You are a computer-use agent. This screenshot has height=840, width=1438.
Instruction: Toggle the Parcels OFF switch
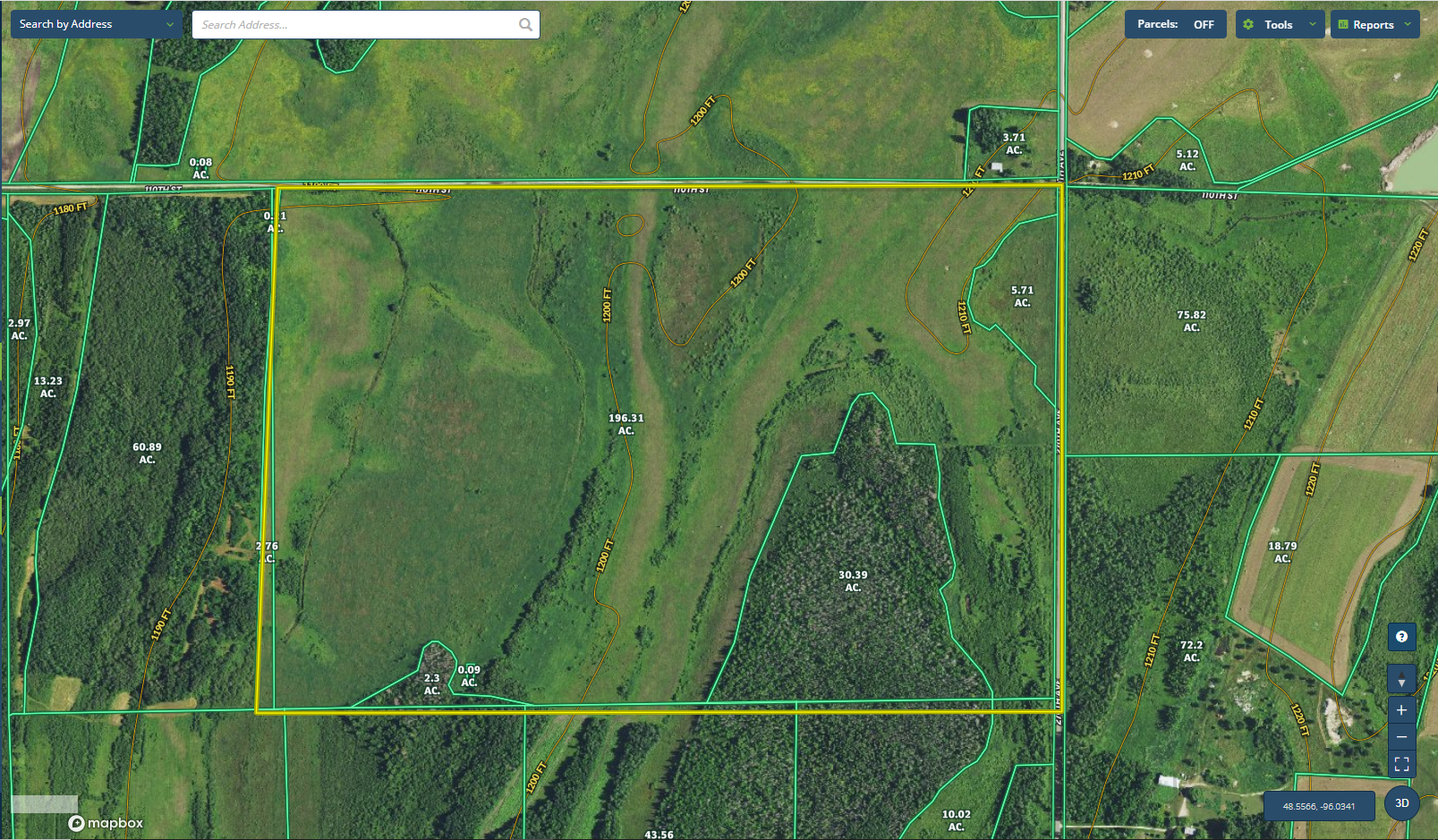pos(1175,25)
